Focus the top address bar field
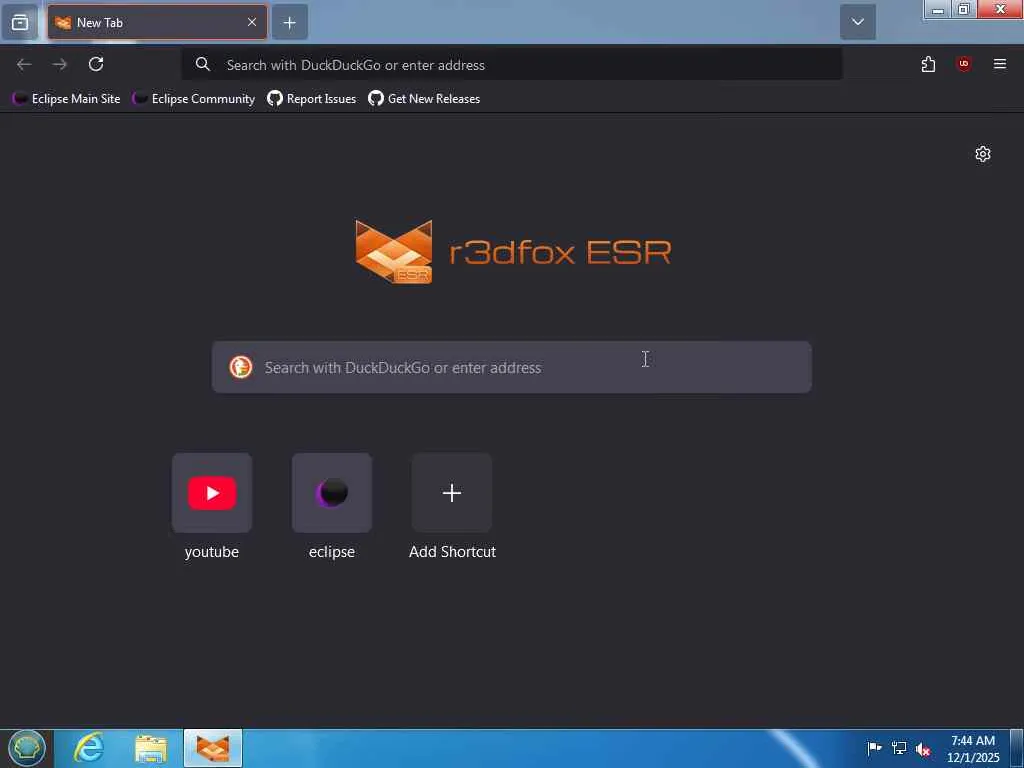The height and width of the screenshot is (768, 1024). click(x=511, y=64)
